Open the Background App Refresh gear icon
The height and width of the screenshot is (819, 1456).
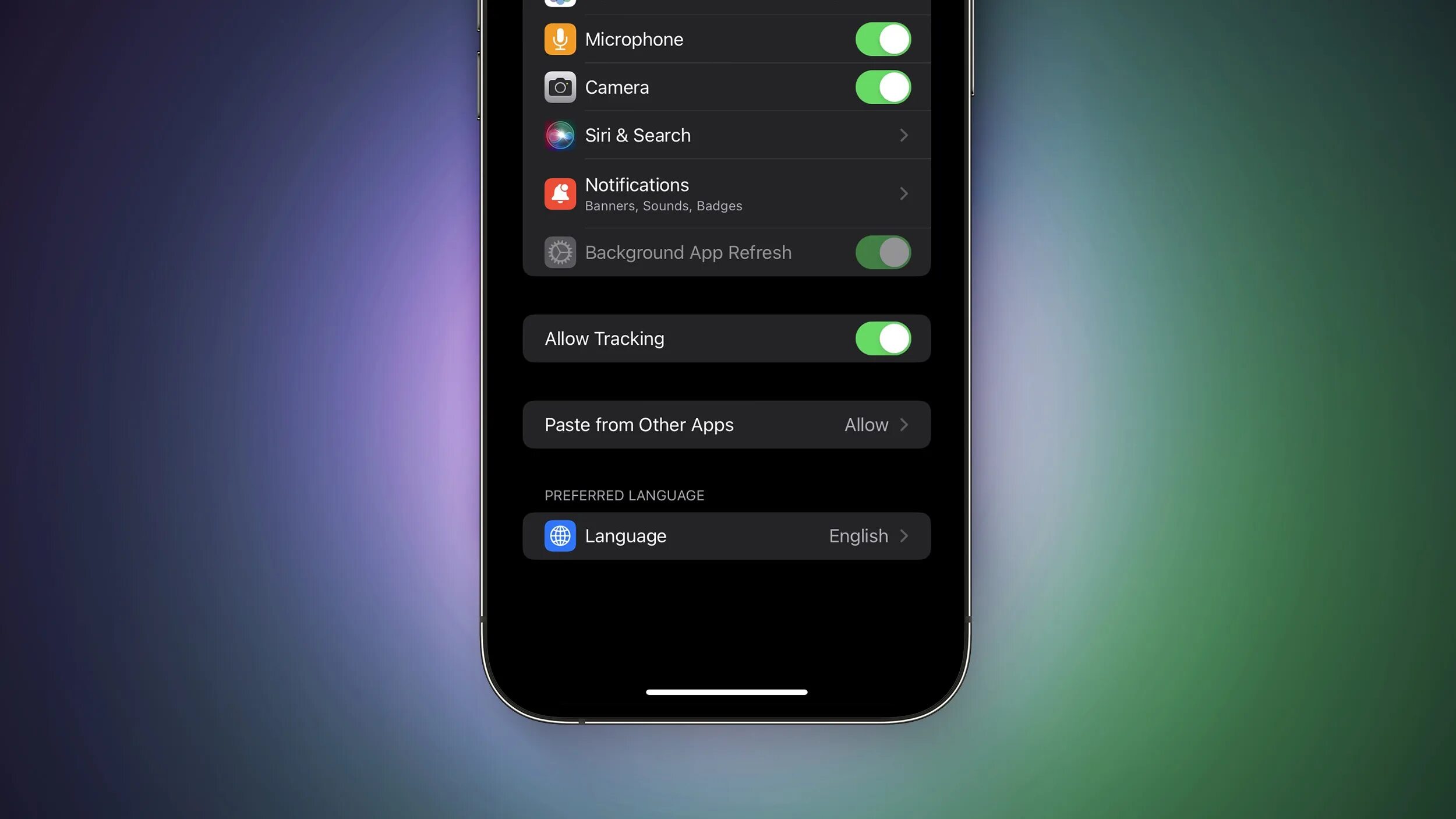point(558,252)
